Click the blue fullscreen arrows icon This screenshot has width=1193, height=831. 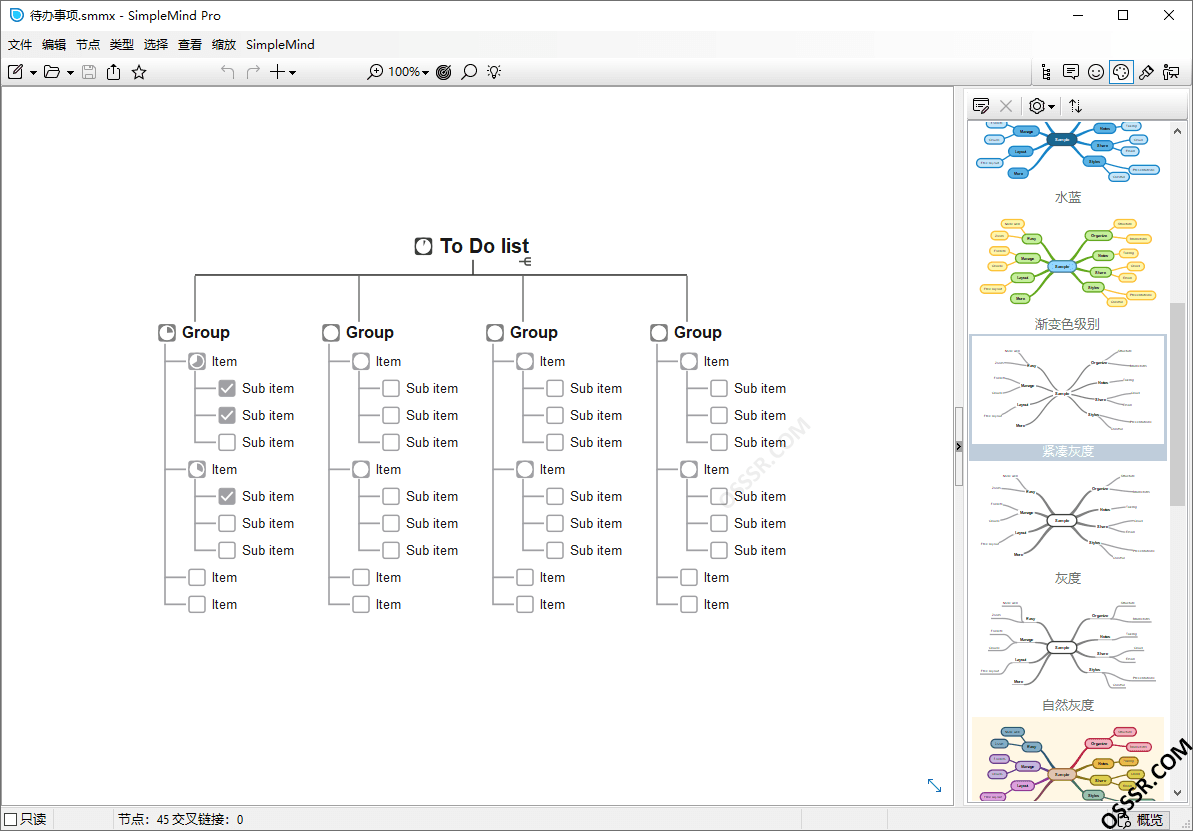[x=934, y=785]
